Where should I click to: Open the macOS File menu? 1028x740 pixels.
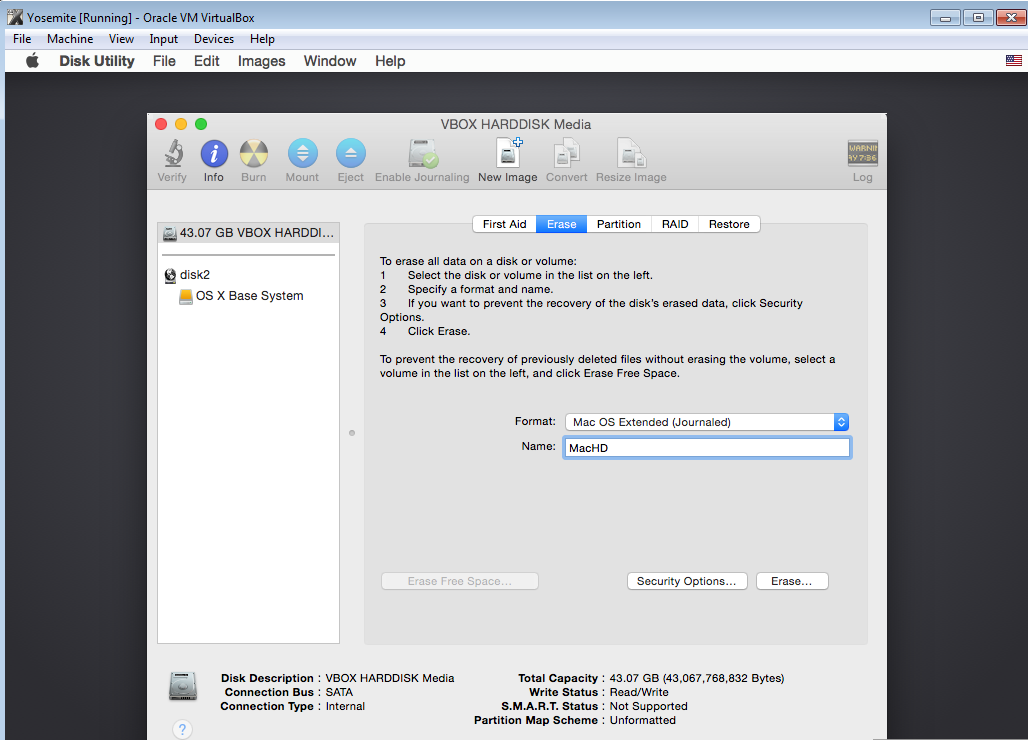[164, 61]
